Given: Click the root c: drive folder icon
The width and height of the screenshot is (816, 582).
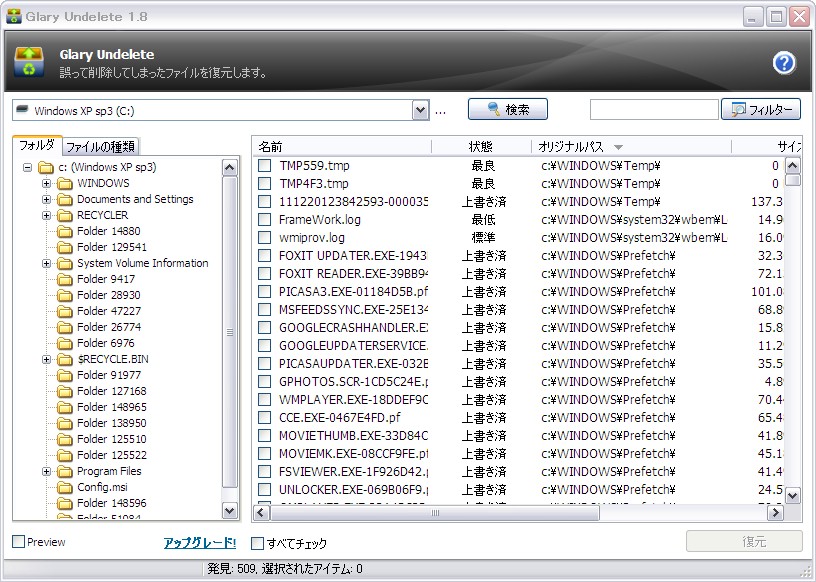Looking at the screenshot, I should pyautogui.click(x=46, y=168).
